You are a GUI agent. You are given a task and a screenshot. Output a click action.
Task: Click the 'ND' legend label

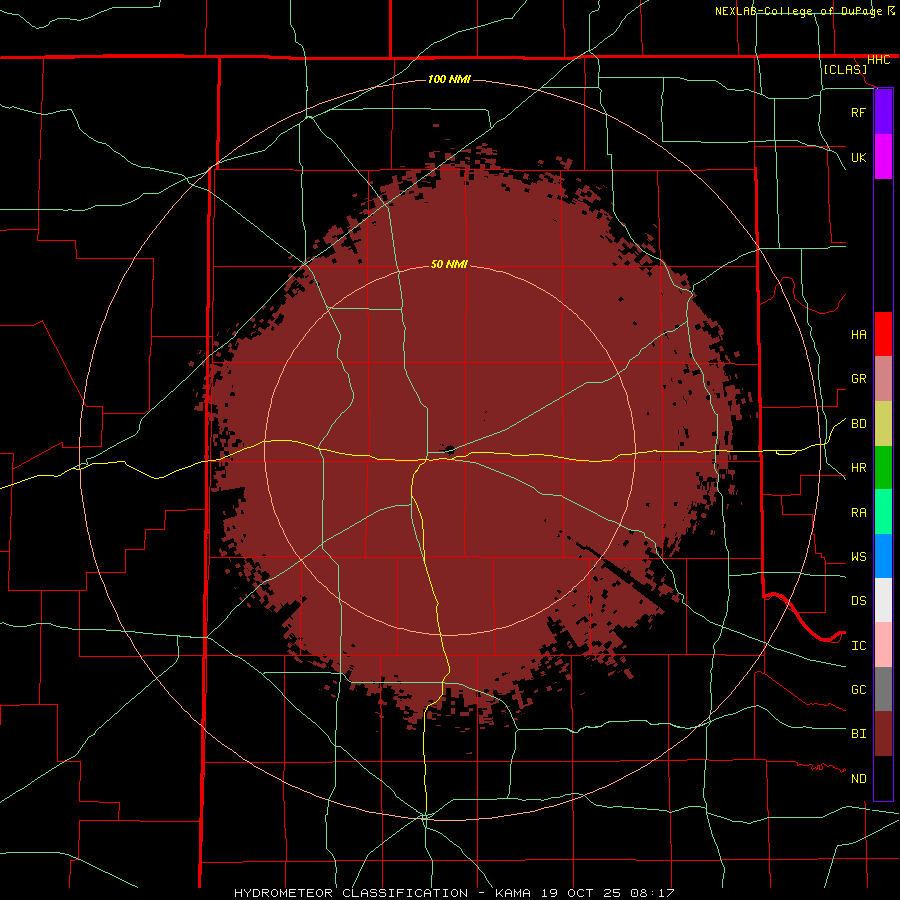pyautogui.click(x=858, y=779)
